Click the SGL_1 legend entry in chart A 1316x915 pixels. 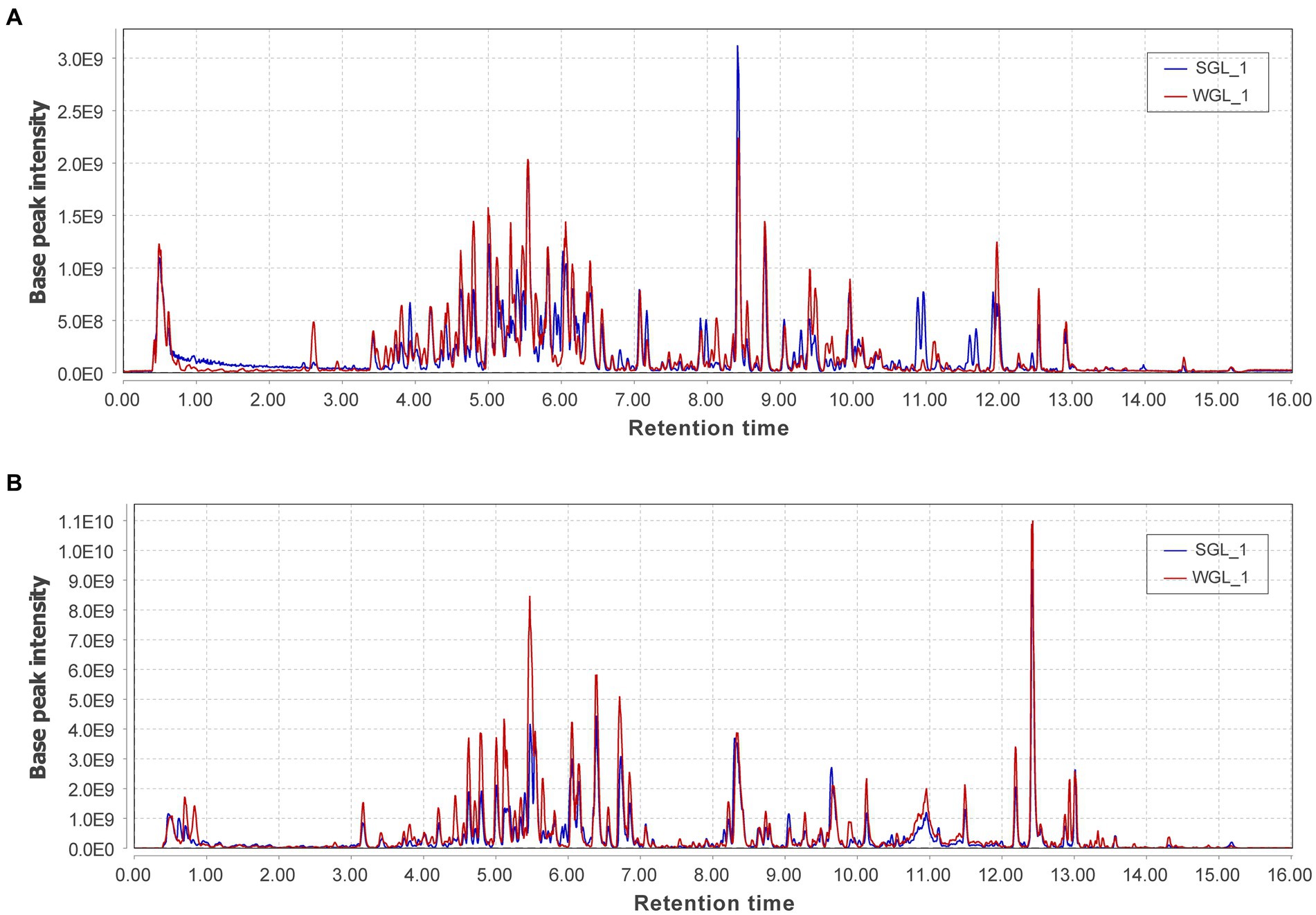[1207, 68]
